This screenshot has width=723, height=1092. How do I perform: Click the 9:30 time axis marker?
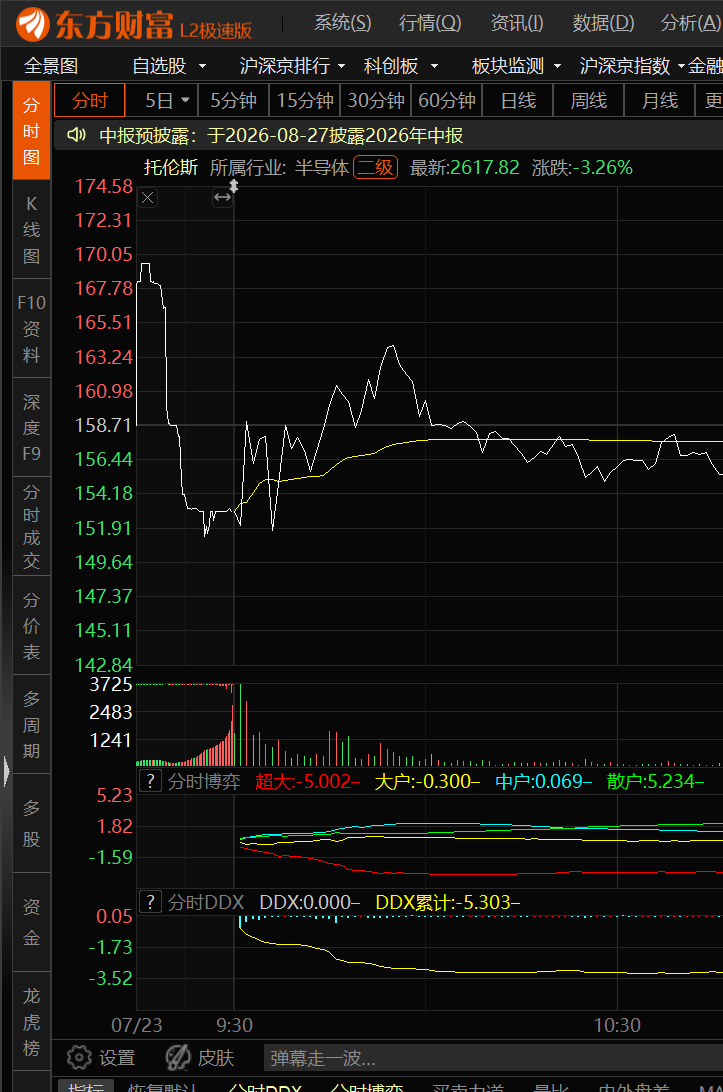click(234, 1025)
